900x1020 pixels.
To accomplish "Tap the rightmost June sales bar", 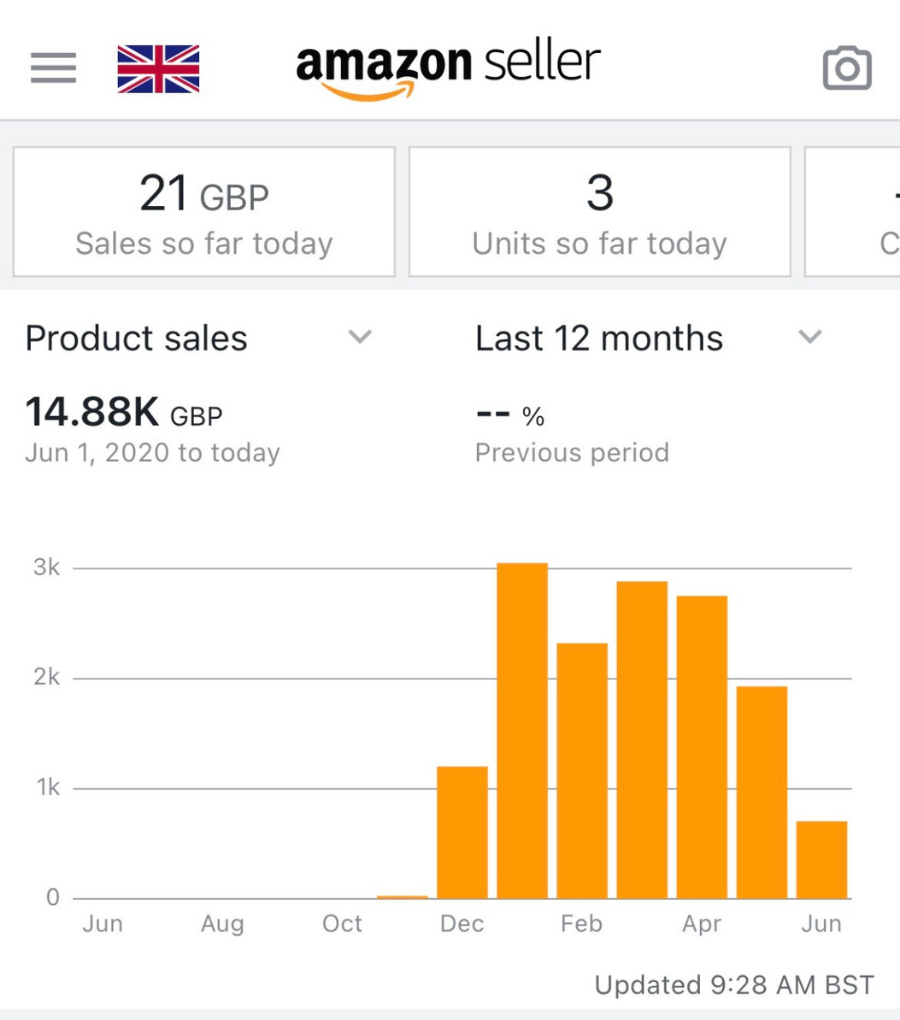I will pyautogui.click(x=822, y=860).
